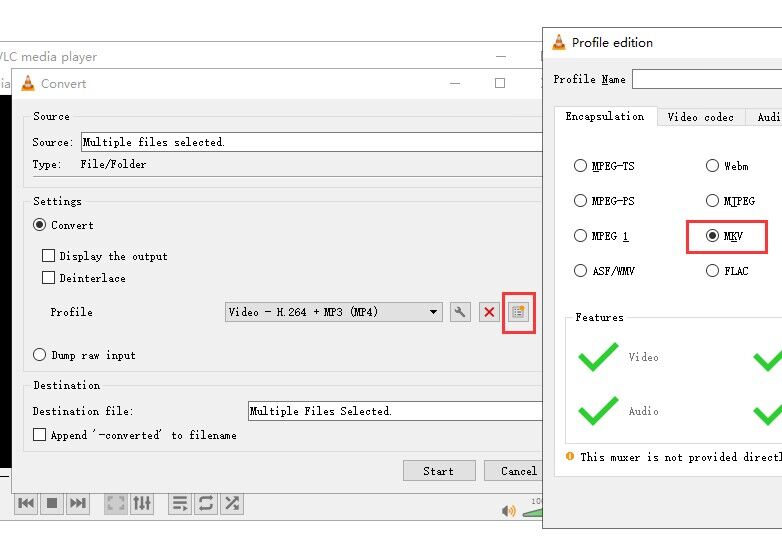The image size is (782, 543).
Task: Switch to Encapsulation tab
Action: [x=605, y=117]
